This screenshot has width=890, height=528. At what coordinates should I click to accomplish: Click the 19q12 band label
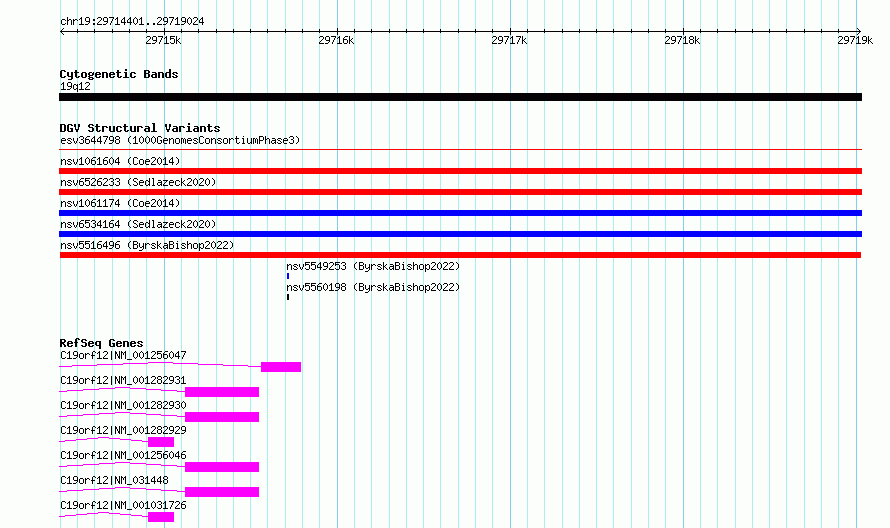click(75, 86)
